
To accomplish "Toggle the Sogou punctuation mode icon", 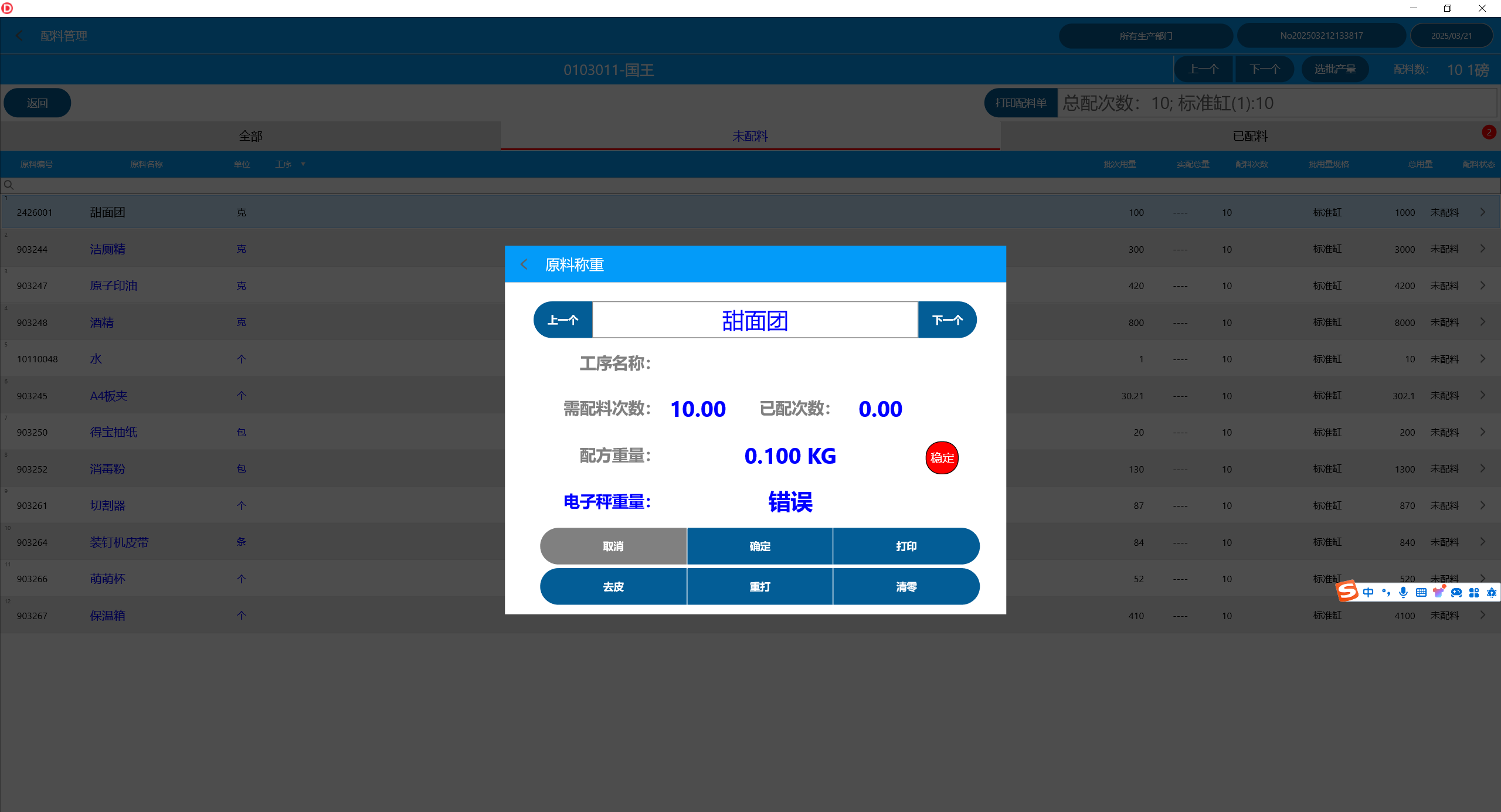I will pyautogui.click(x=1386, y=592).
